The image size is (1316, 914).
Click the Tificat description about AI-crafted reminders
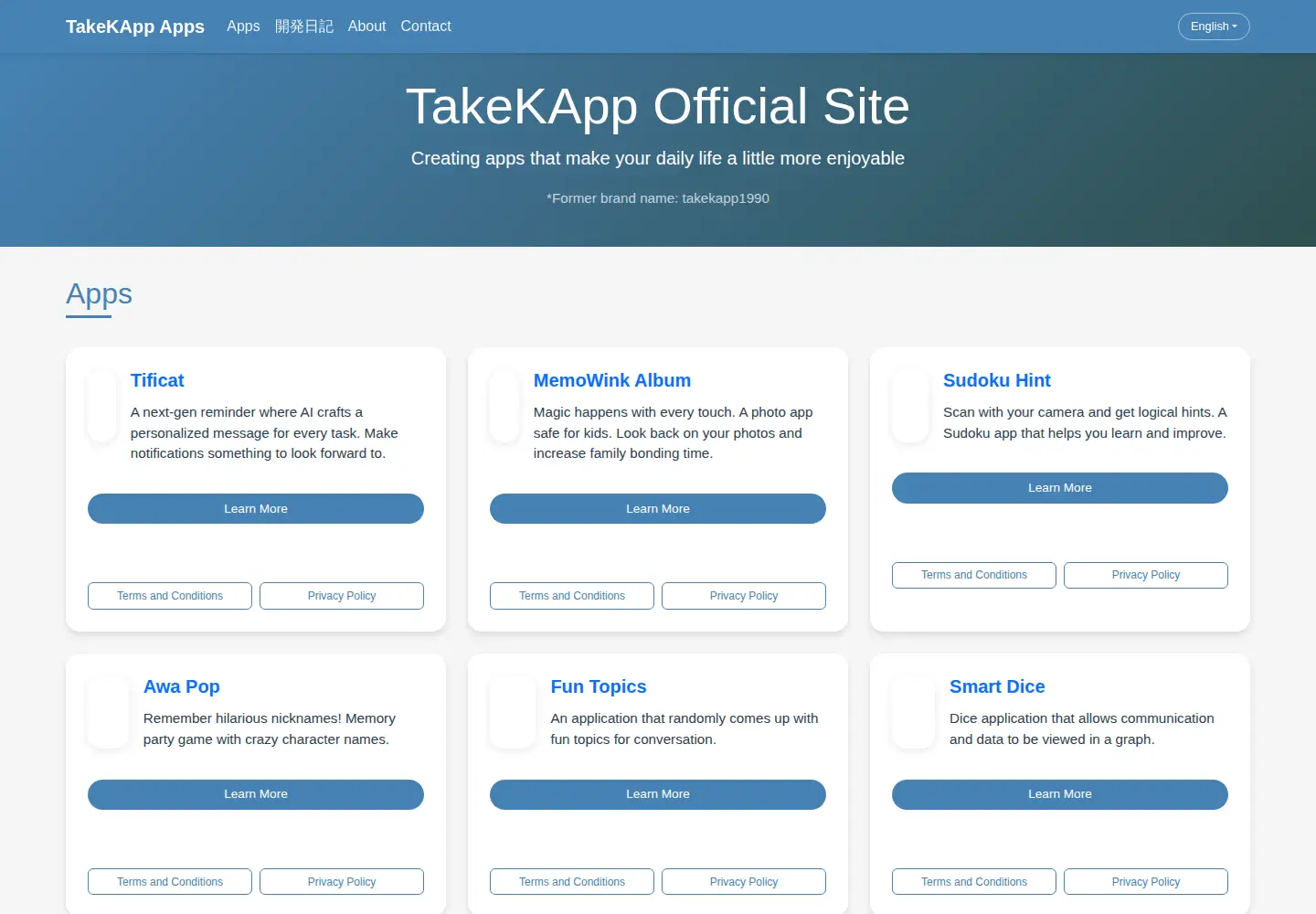coord(264,433)
